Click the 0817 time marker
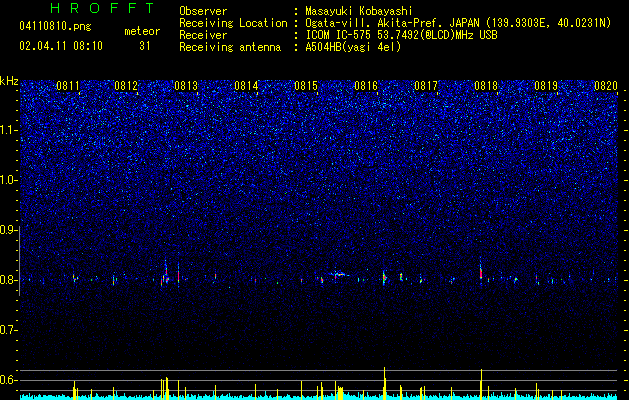 426,86
